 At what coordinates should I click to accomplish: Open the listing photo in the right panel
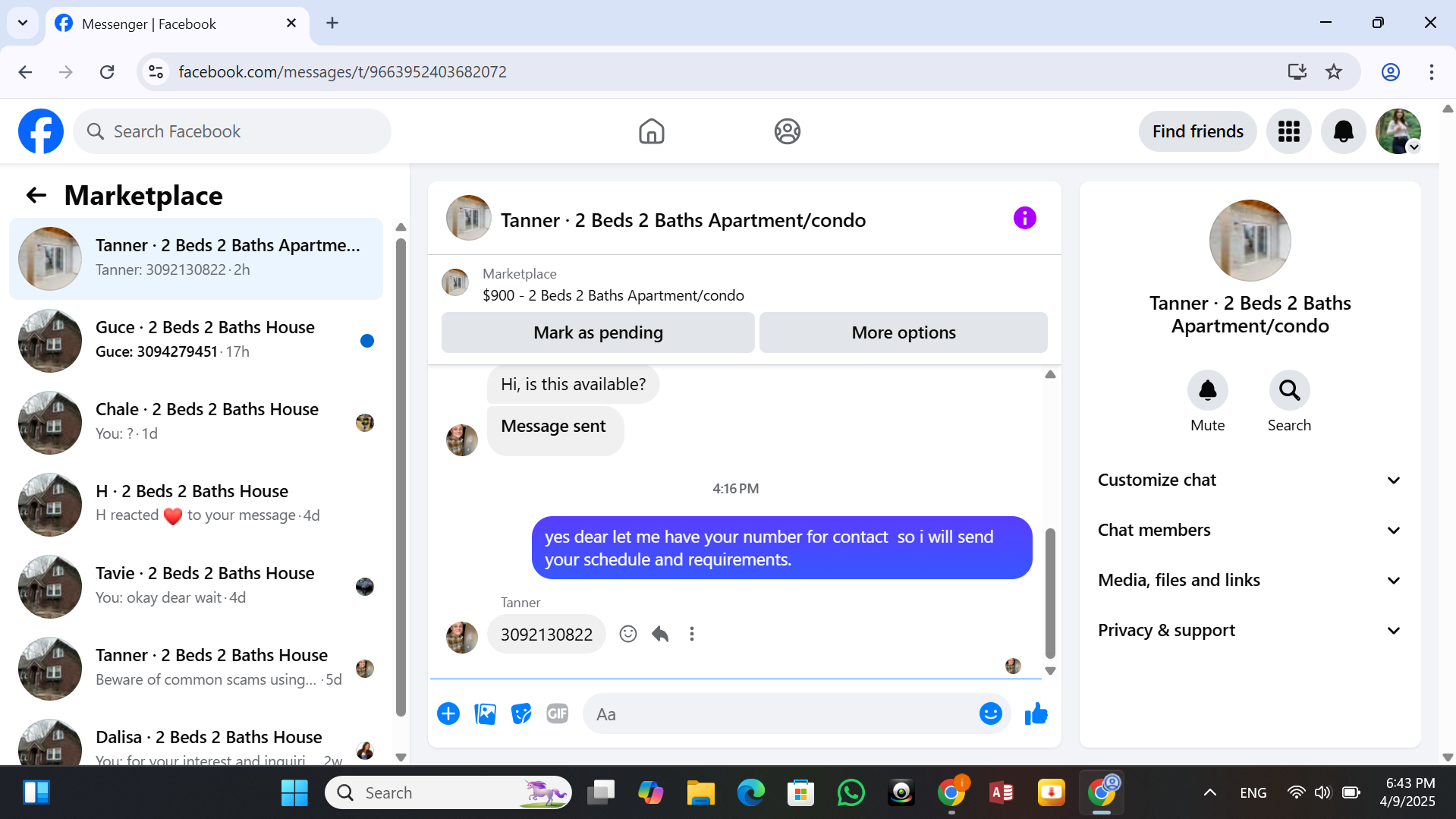click(1250, 241)
